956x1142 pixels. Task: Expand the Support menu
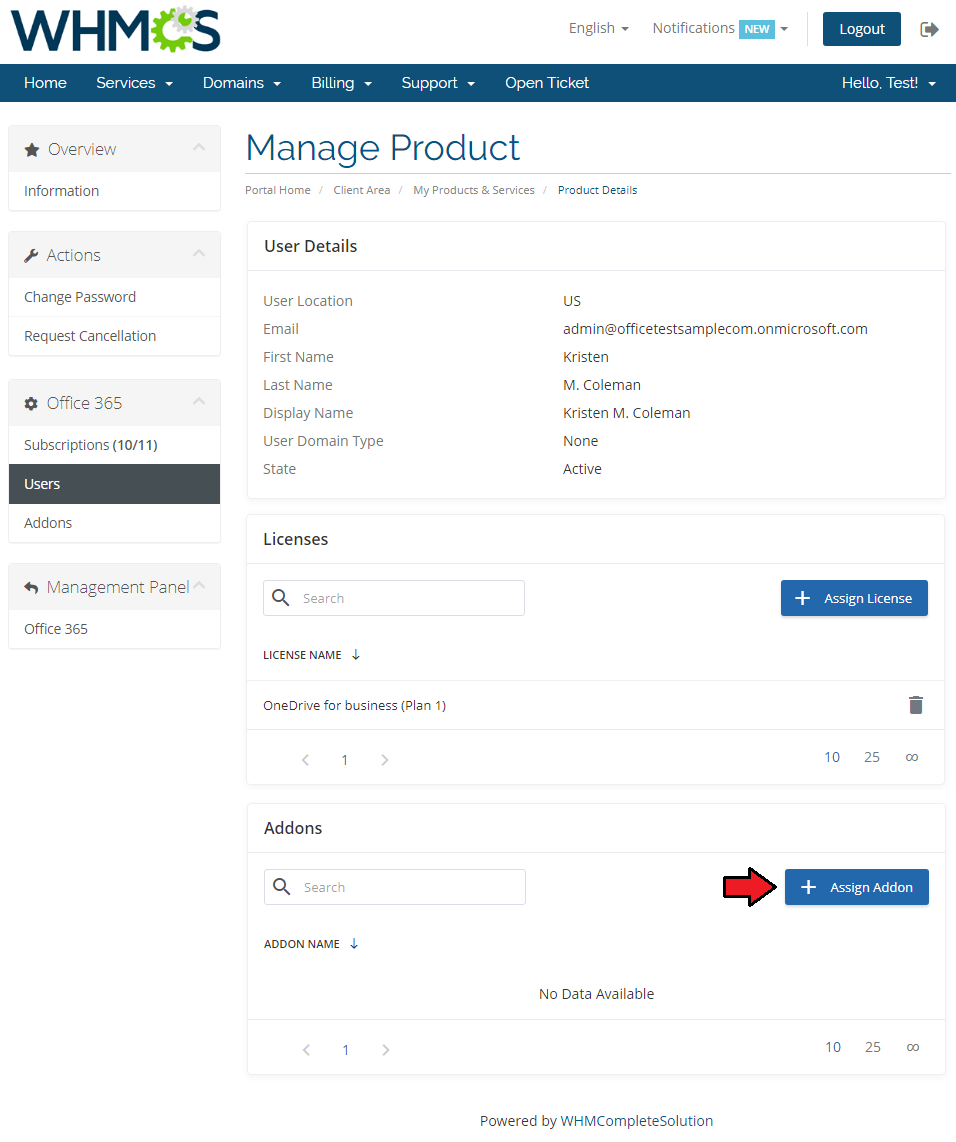pos(438,83)
